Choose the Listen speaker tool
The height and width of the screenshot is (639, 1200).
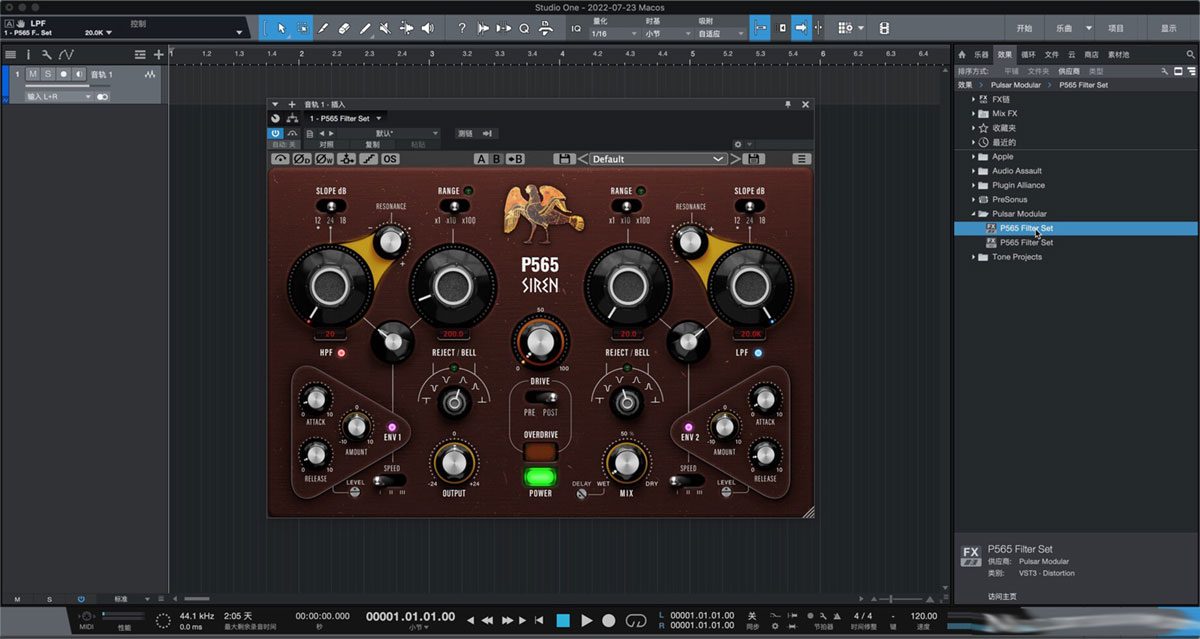pyautogui.click(x=428, y=28)
